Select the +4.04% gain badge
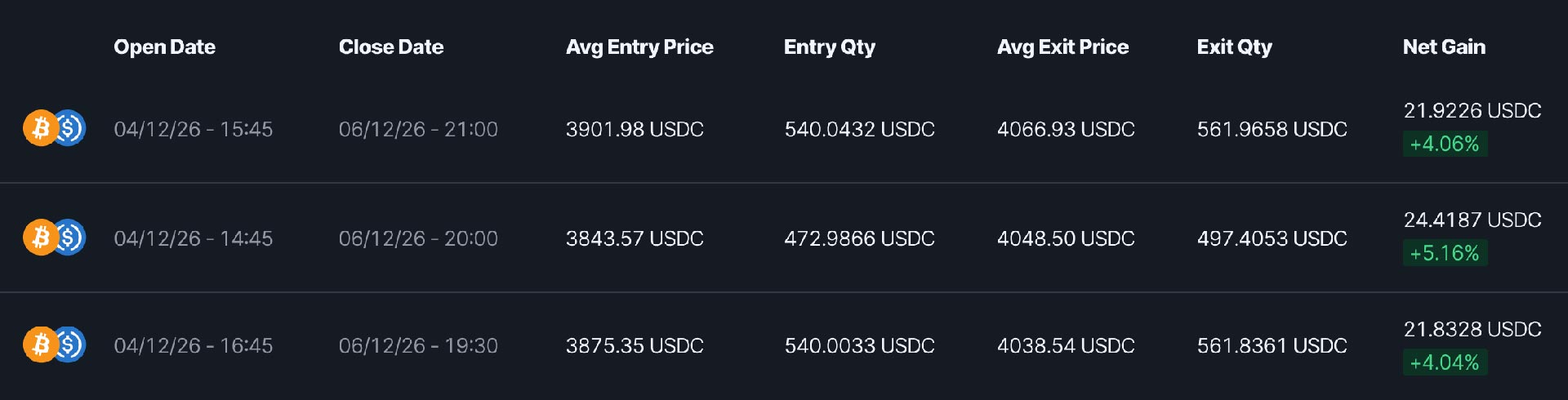The image size is (1568, 400). coord(1445,362)
